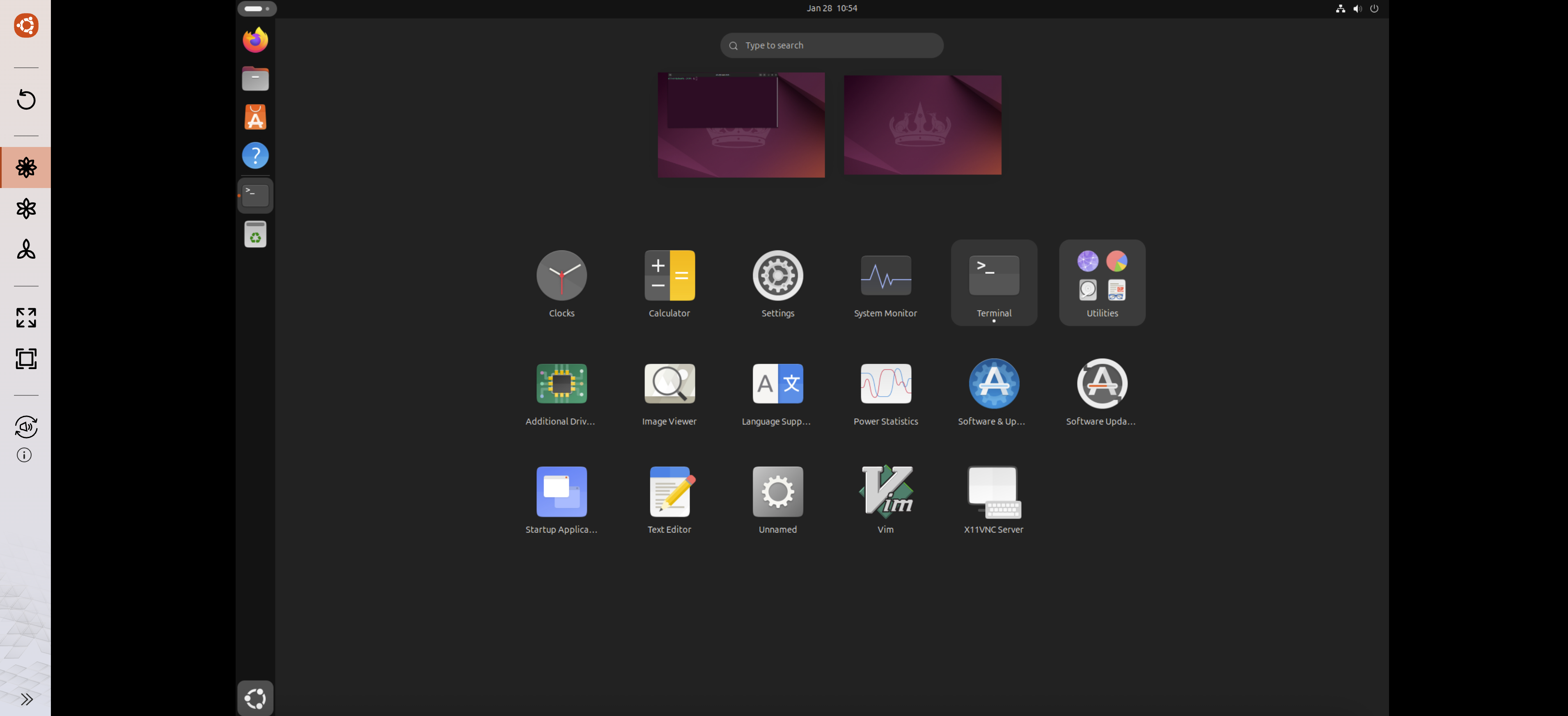Launch System Monitor
Image resolution: width=1568 pixels, height=716 pixels.
[885, 275]
